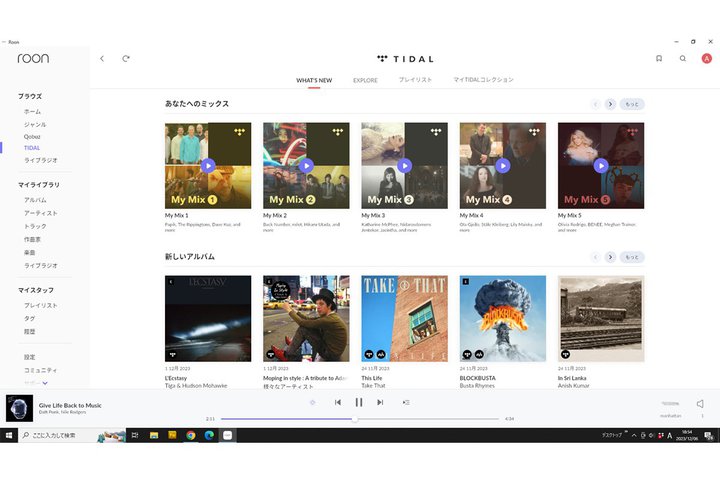Open the now playing album art
This screenshot has height=480, width=720.
(x=19, y=408)
